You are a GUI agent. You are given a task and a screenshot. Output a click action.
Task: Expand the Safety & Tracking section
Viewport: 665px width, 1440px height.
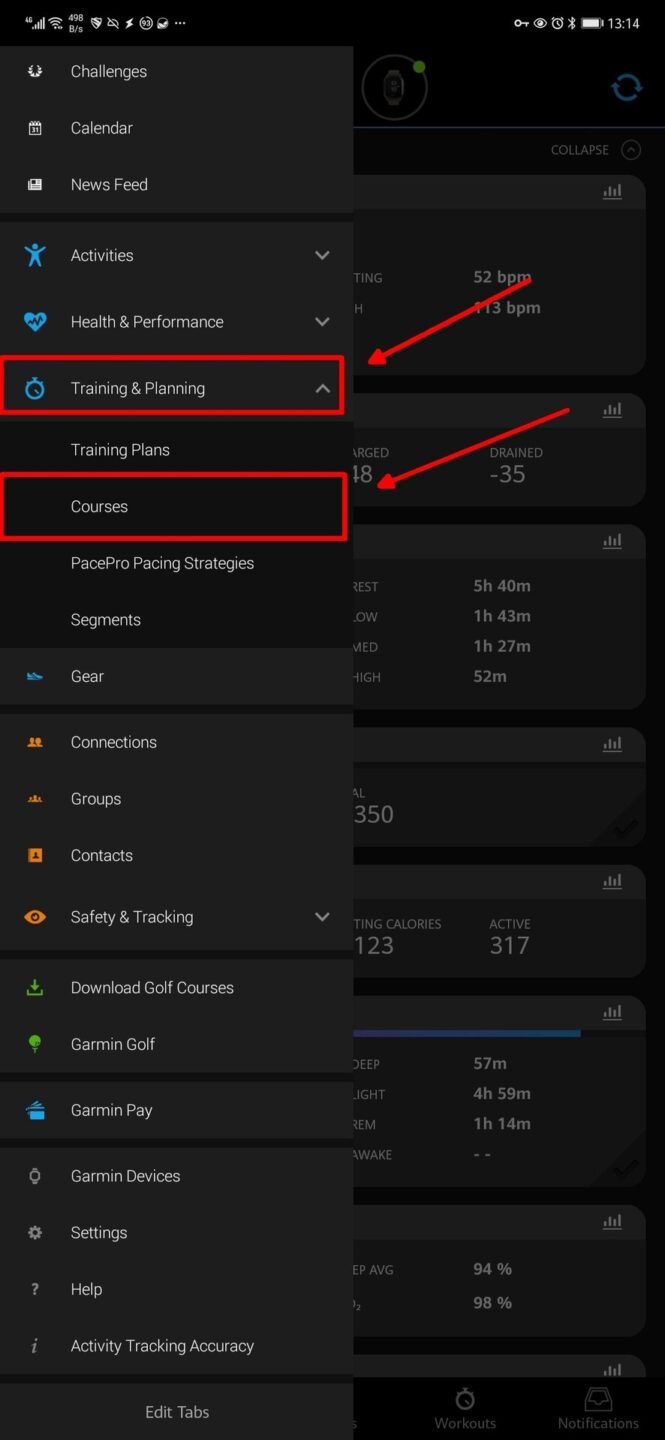pyautogui.click(x=322, y=916)
